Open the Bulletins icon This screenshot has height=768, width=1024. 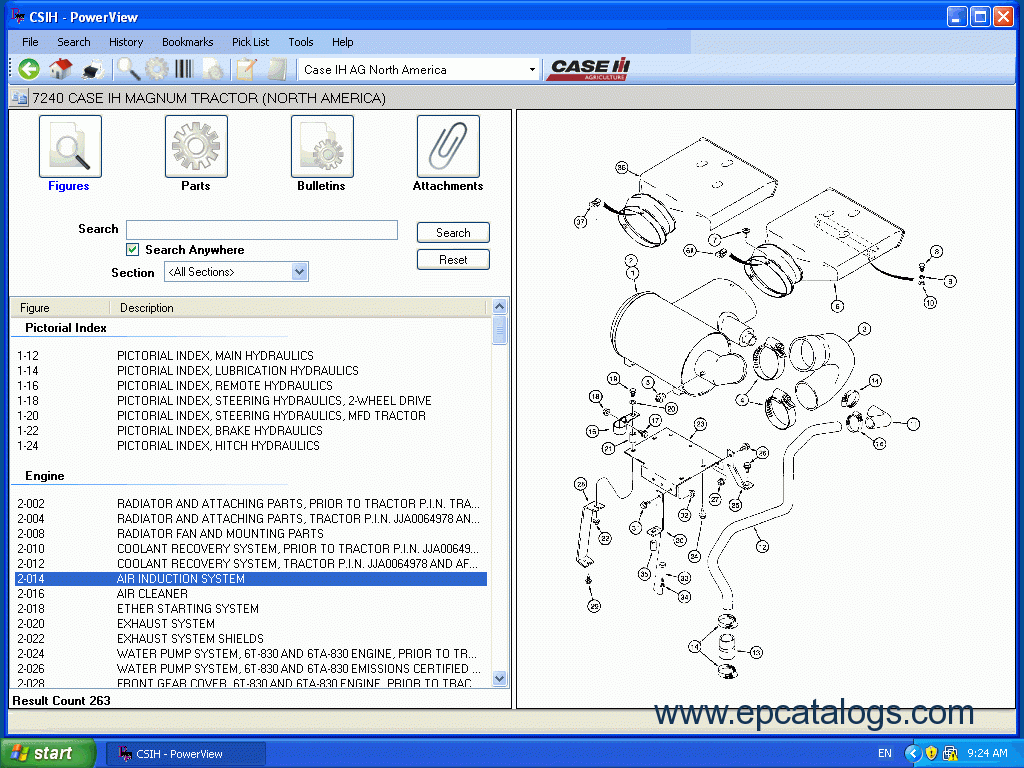[x=321, y=147]
